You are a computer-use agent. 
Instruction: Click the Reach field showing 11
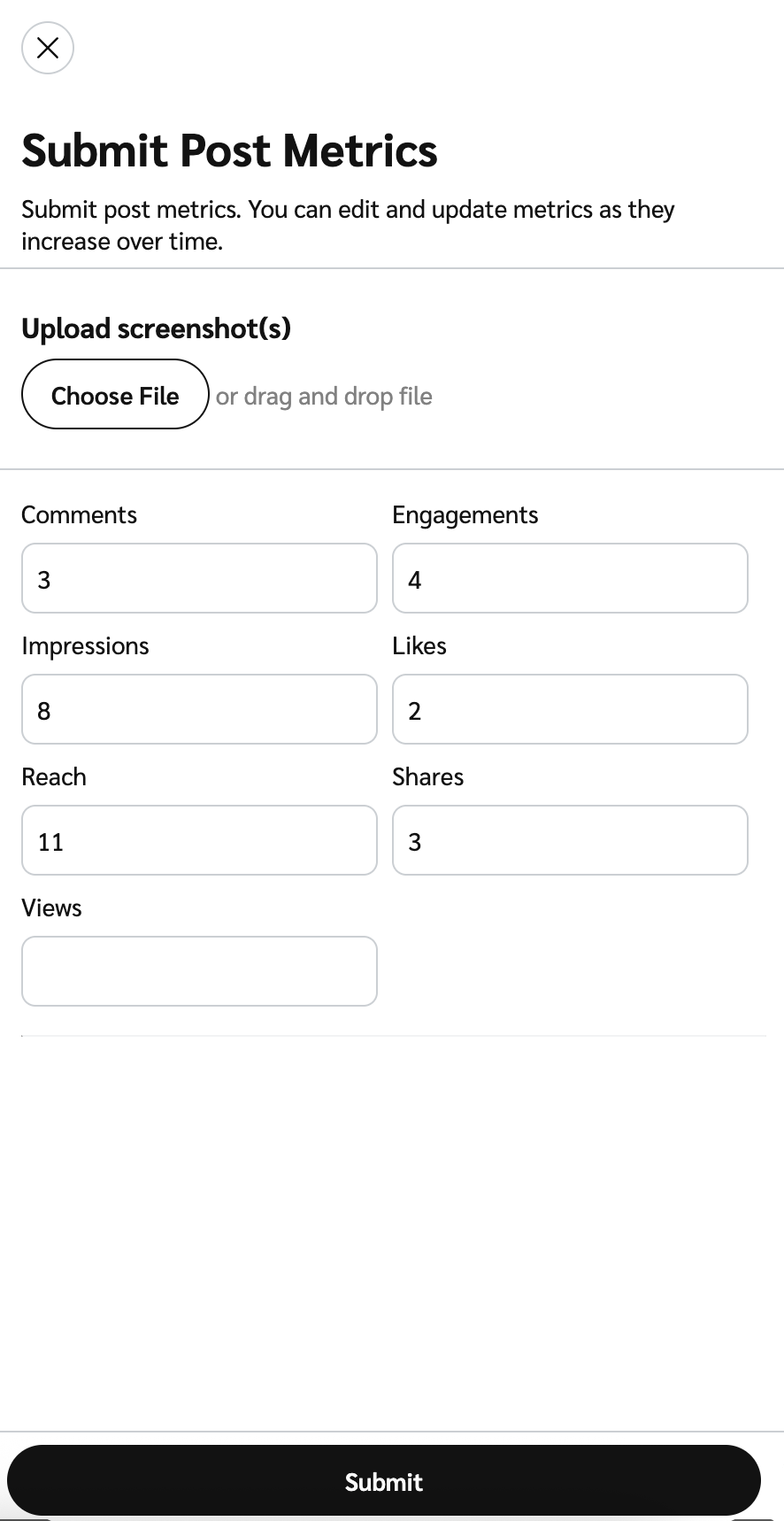pos(199,841)
